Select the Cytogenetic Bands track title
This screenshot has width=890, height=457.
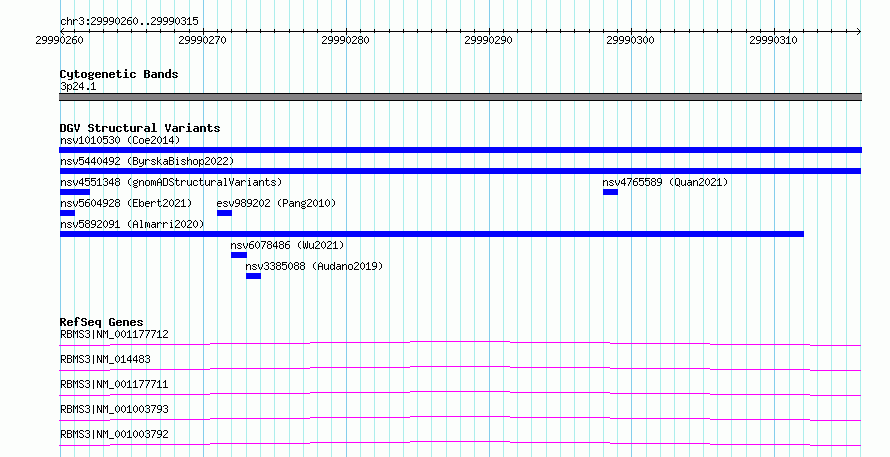coord(119,74)
